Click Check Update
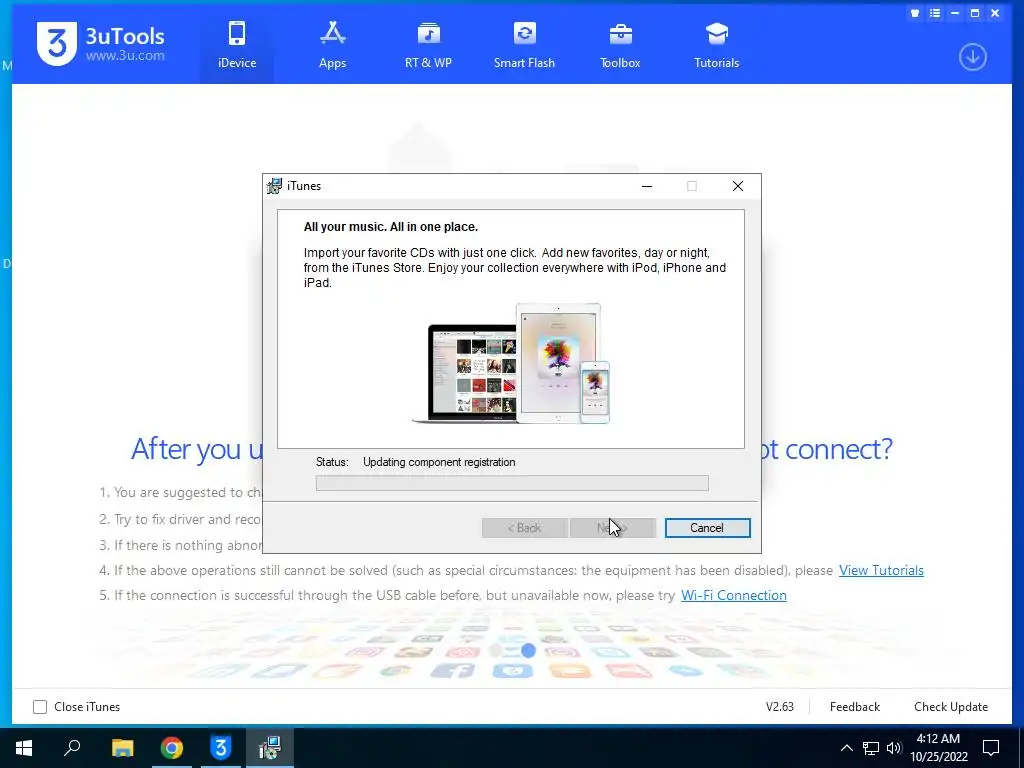 point(951,707)
